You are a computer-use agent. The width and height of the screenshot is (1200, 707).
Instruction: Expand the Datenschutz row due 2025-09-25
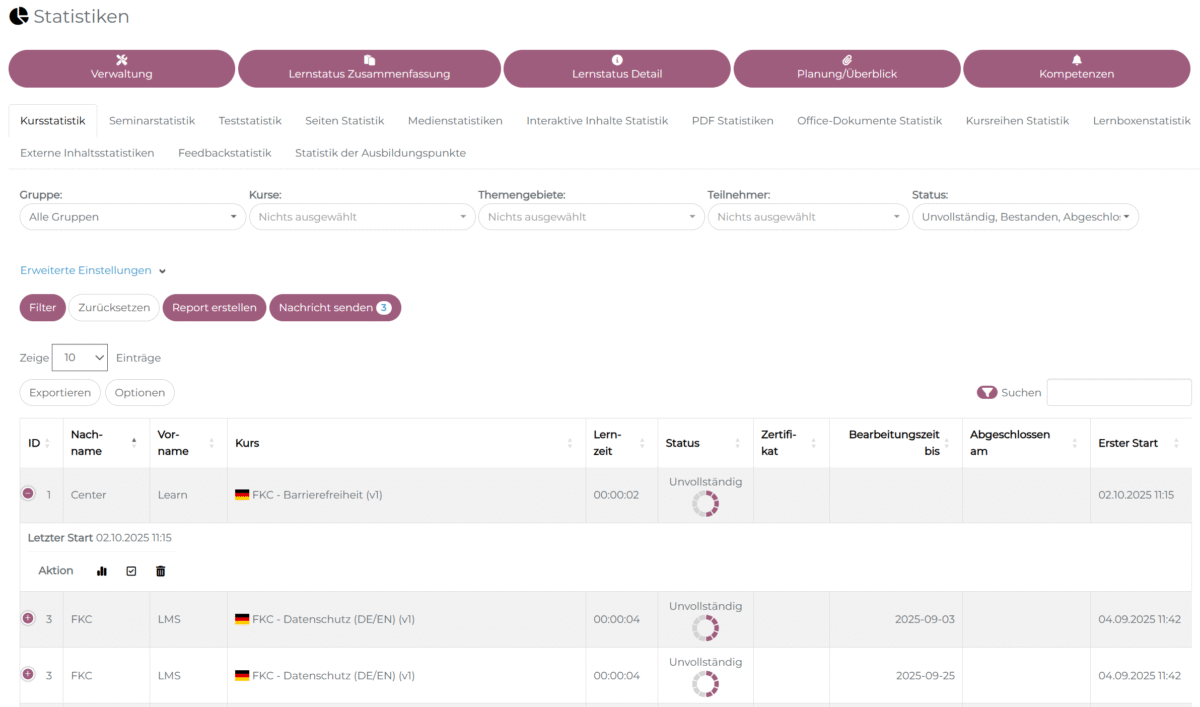point(28,674)
